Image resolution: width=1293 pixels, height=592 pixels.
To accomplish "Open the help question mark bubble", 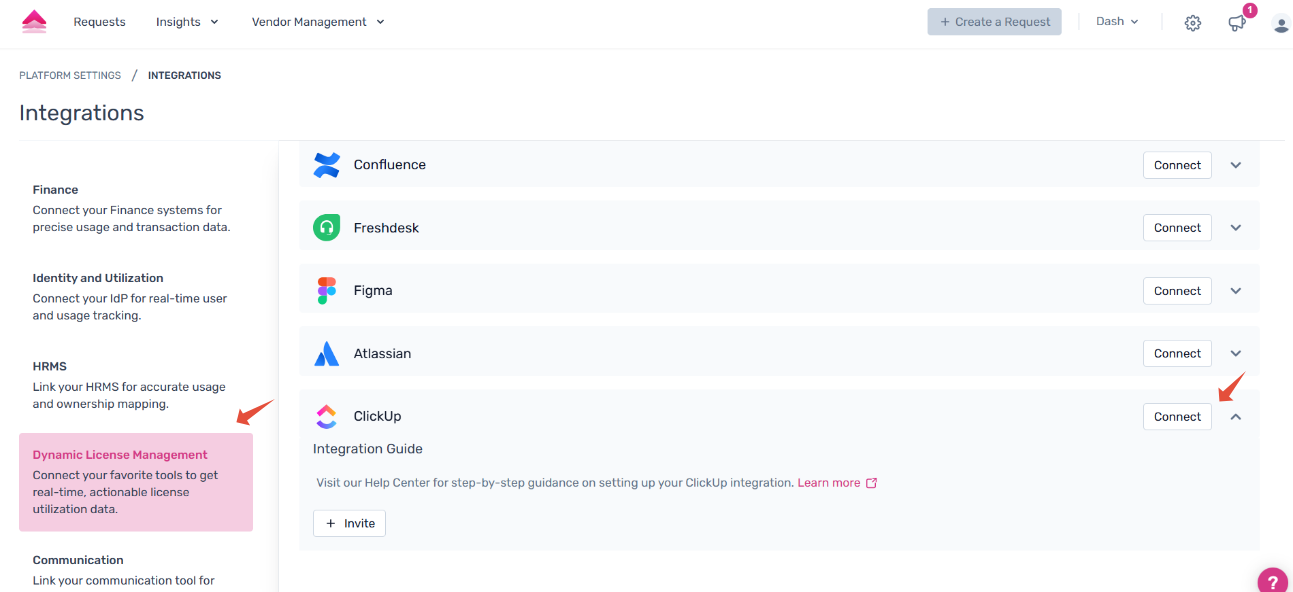I will 1272,581.
